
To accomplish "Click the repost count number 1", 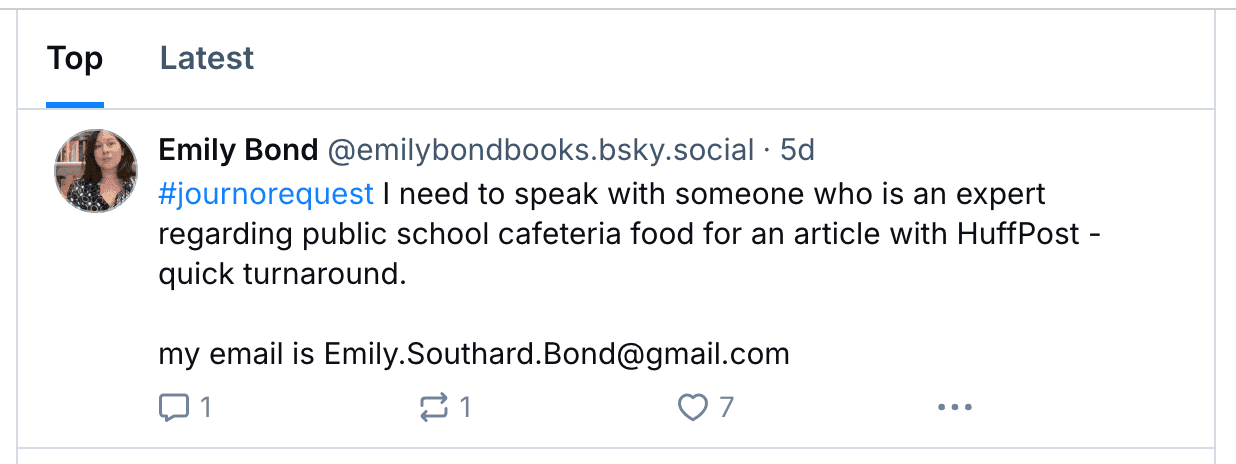I will (465, 407).
